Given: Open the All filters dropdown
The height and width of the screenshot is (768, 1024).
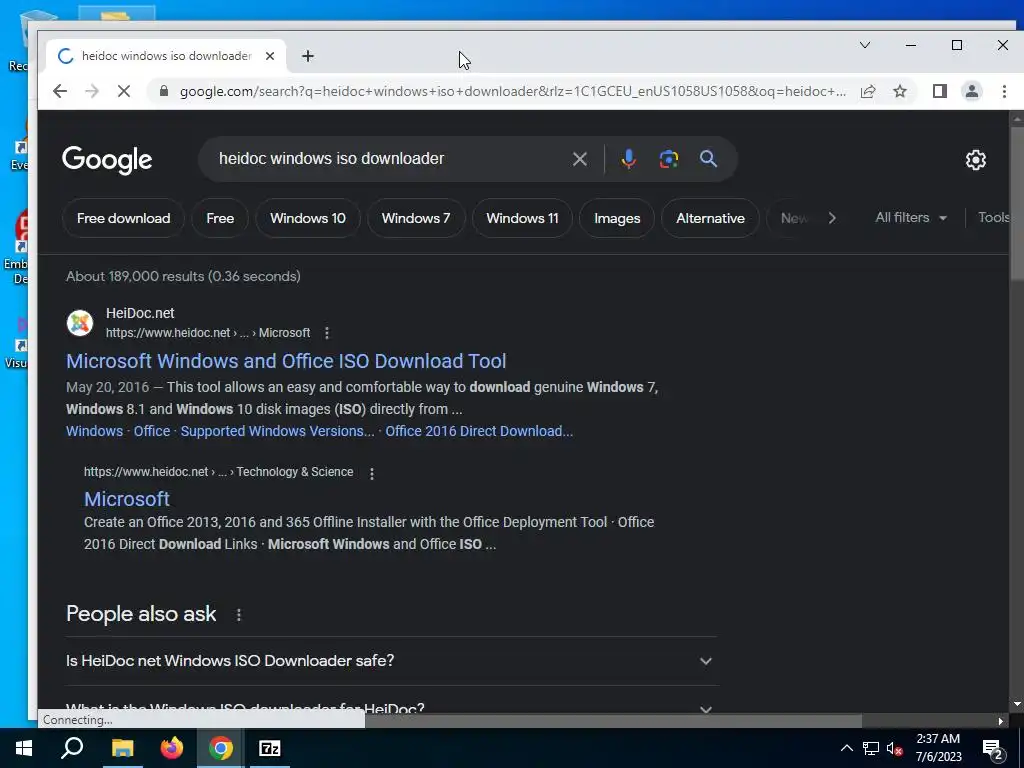Looking at the screenshot, I should pyautogui.click(x=911, y=217).
